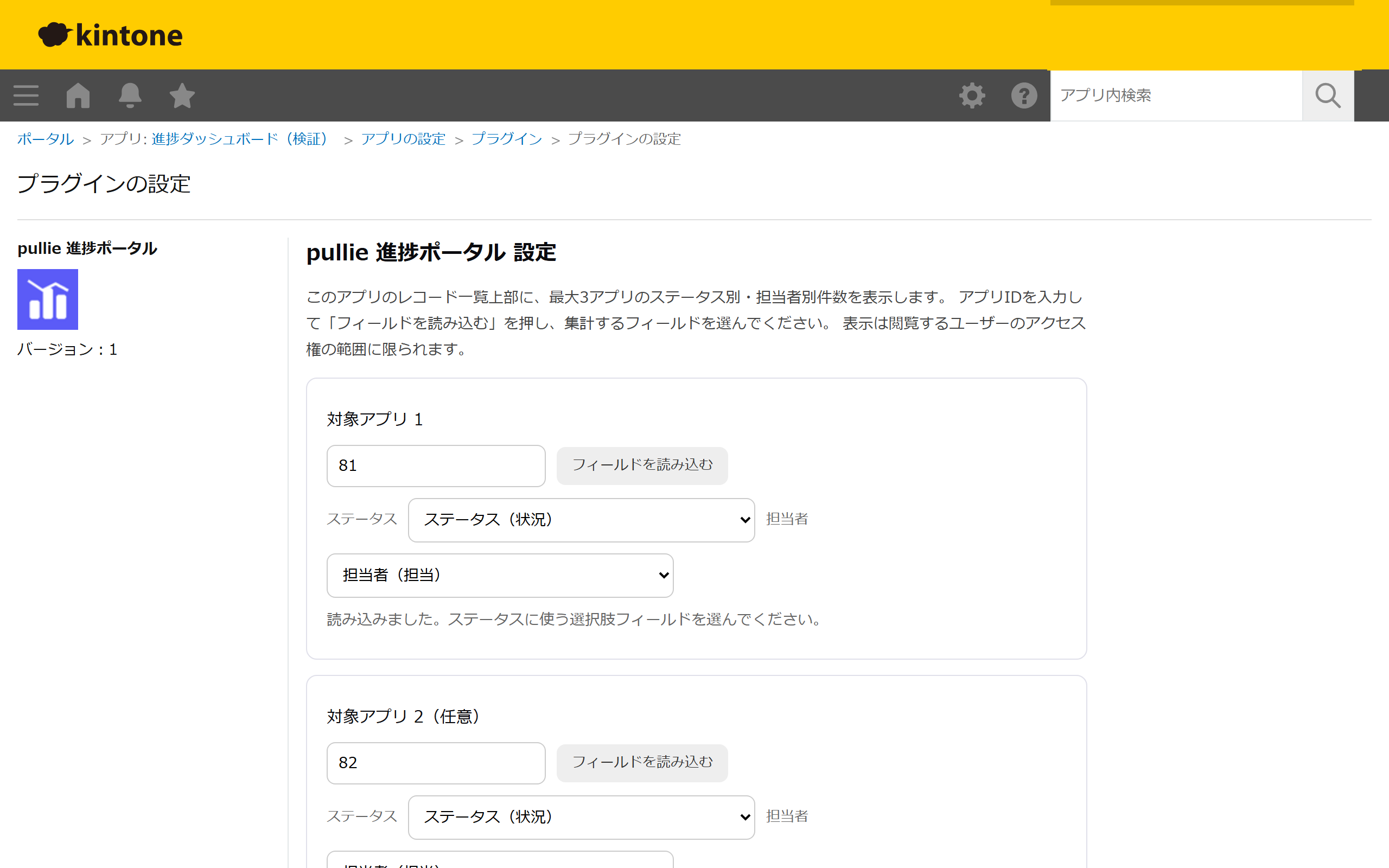Open the settings gear icon
The image size is (1389, 868).
coord(972,95)
